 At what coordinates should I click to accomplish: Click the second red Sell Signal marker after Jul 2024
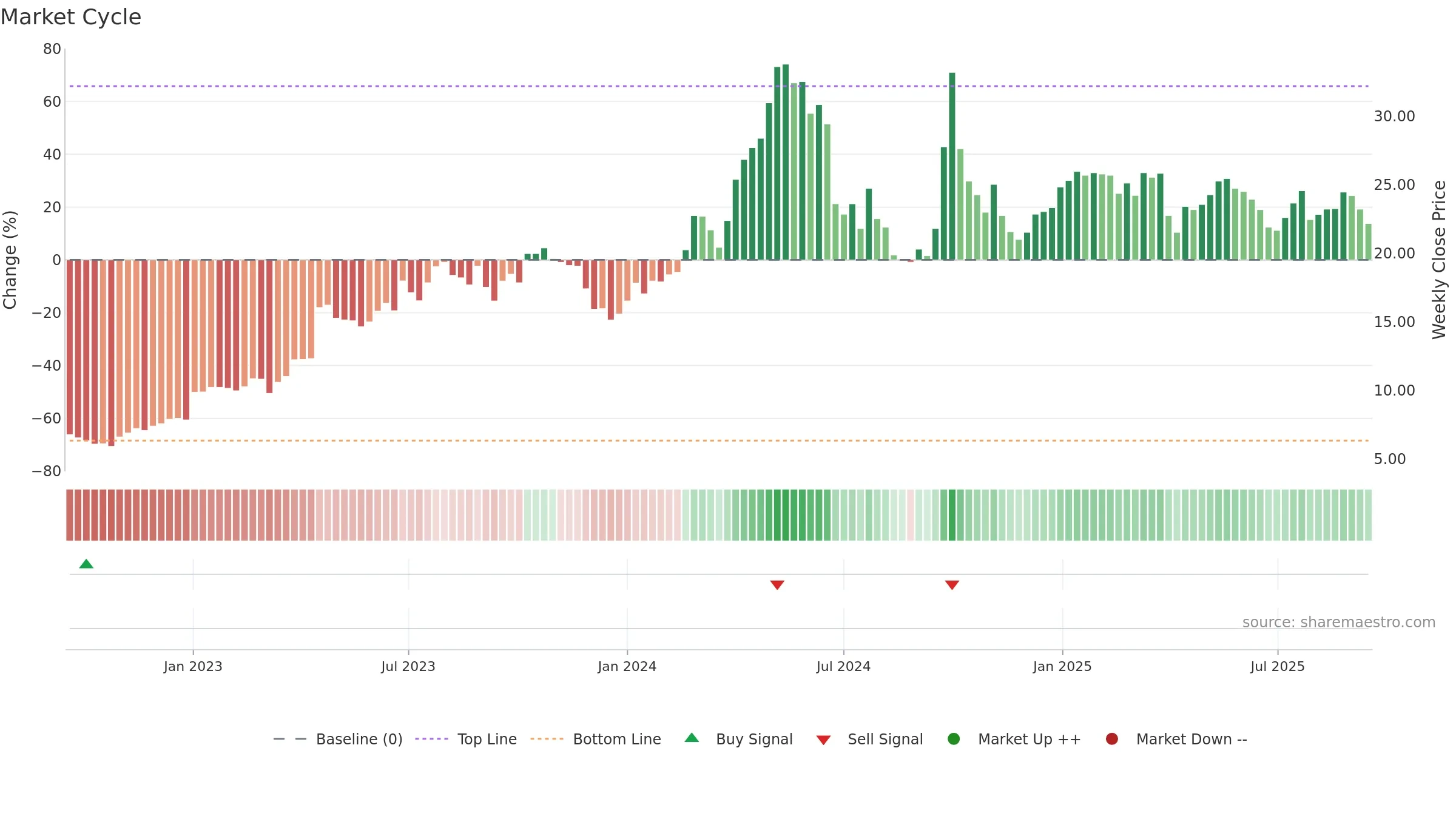[952, 585]
